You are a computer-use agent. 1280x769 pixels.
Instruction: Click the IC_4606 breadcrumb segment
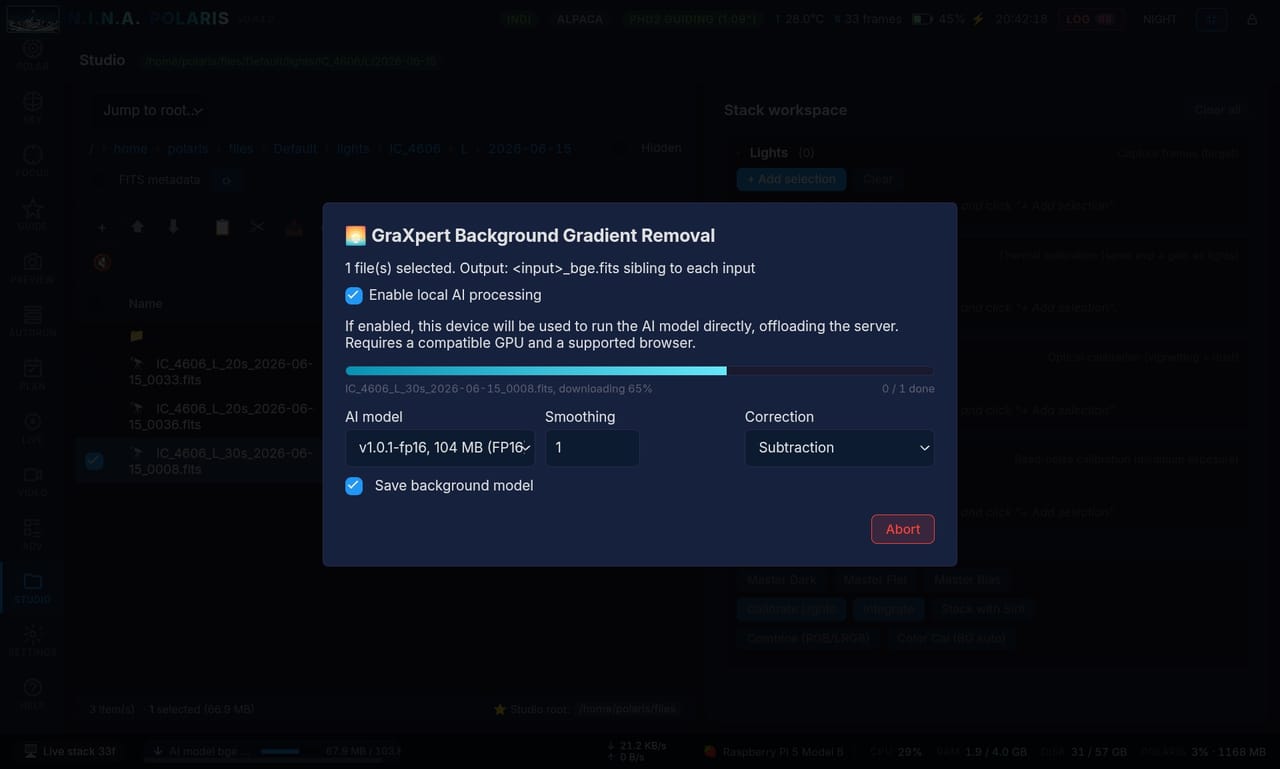coord(414,148)
